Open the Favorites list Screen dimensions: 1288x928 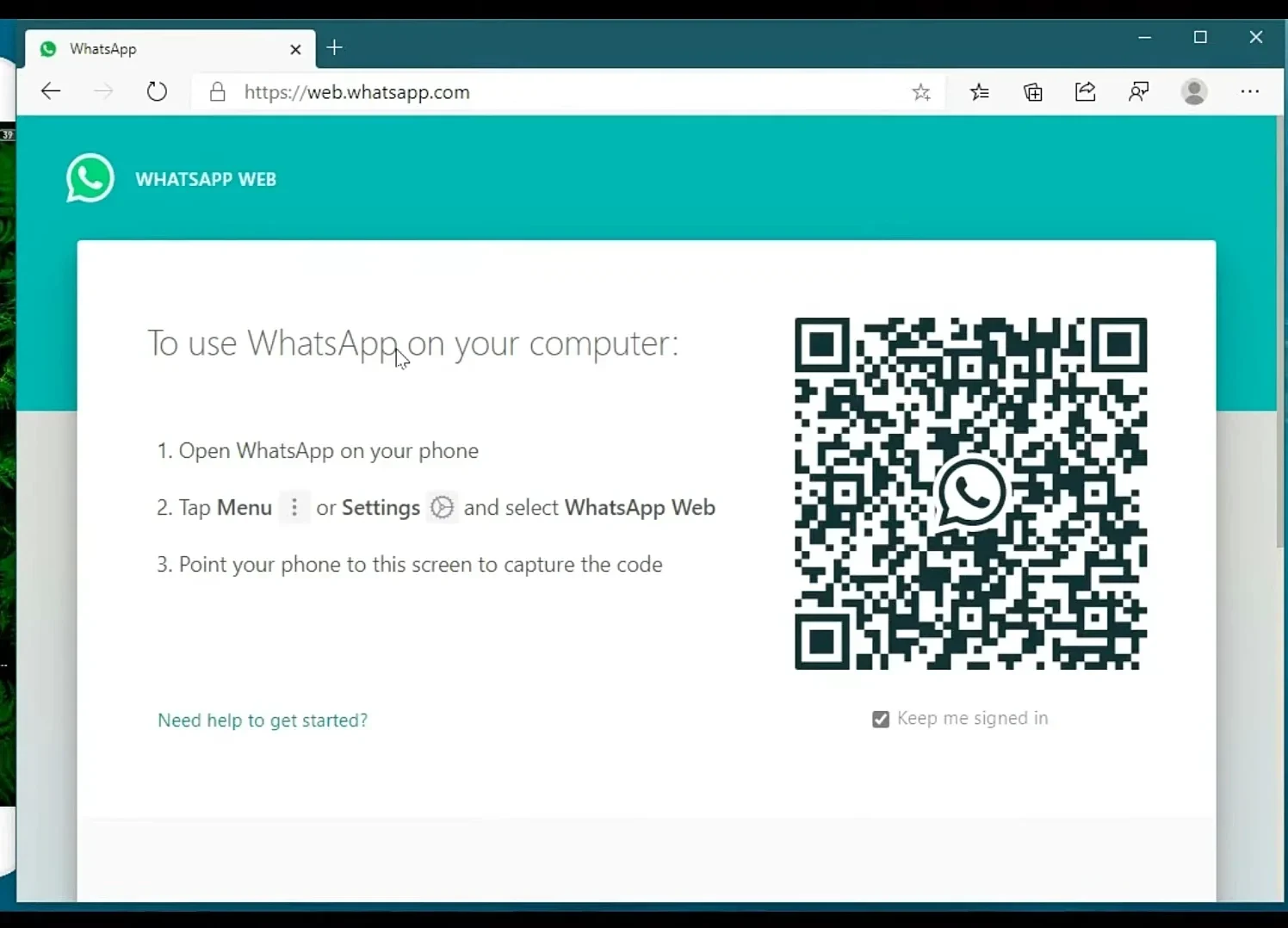980,92
